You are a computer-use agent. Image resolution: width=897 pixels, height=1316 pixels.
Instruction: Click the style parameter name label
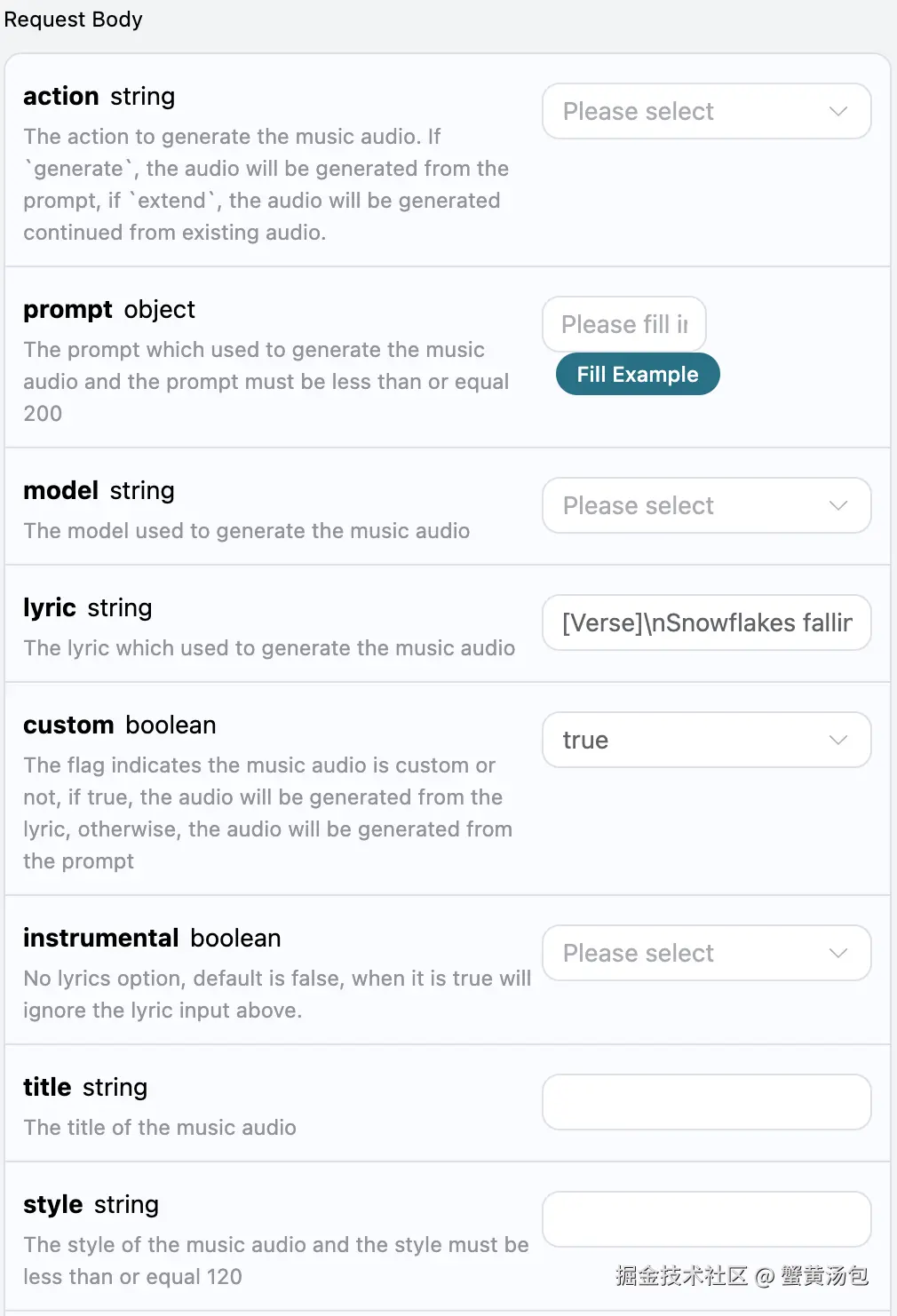coord(52,1204)
